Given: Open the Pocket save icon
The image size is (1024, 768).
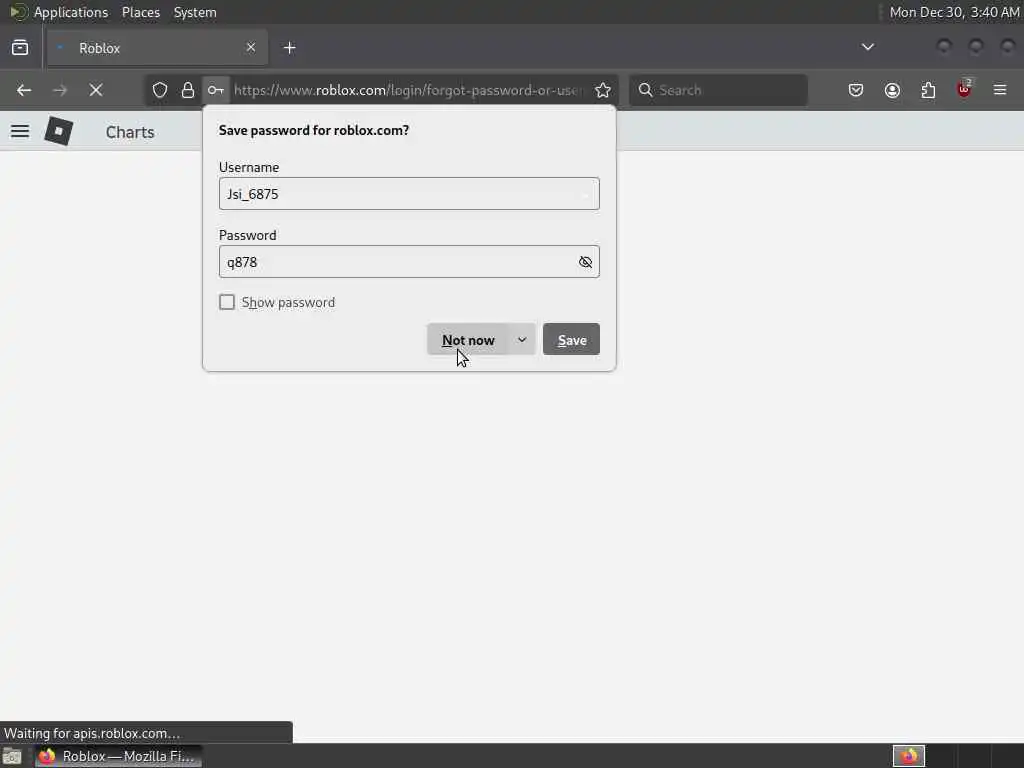Looking at the screenshot, I should pos(856,90).
